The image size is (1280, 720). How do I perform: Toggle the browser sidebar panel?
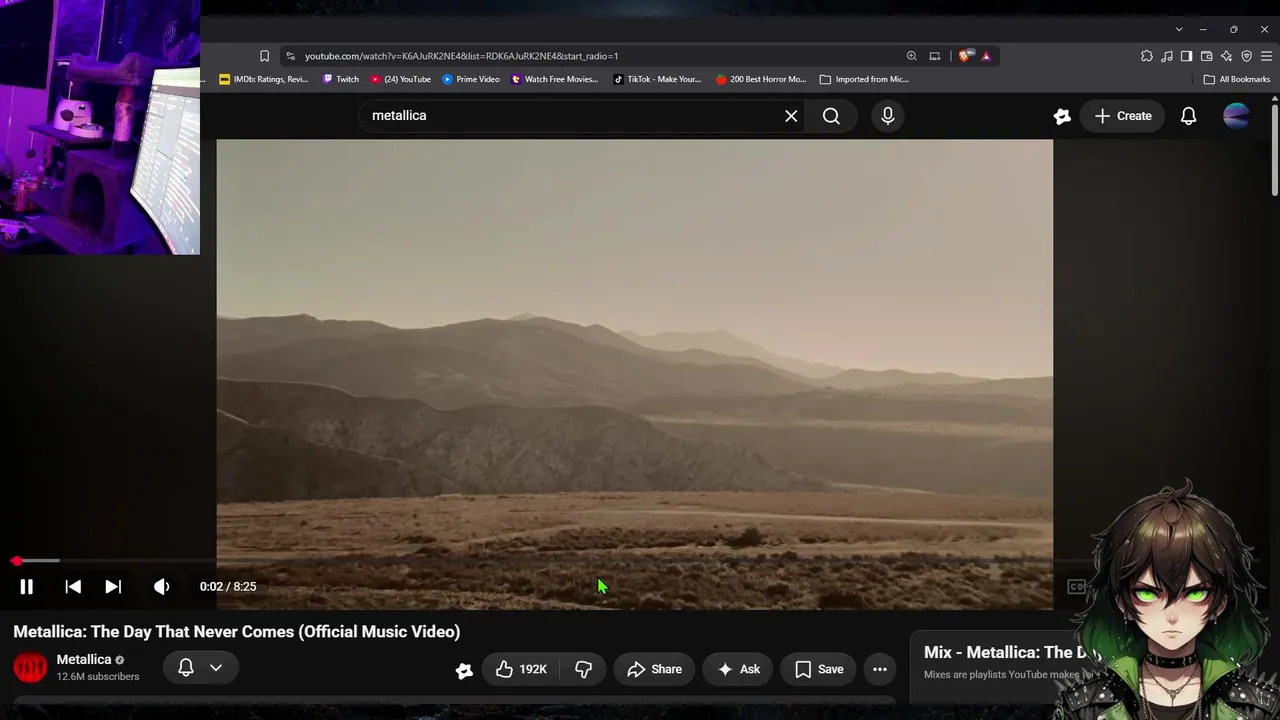pyautogui.click(x=1186, y=56)
